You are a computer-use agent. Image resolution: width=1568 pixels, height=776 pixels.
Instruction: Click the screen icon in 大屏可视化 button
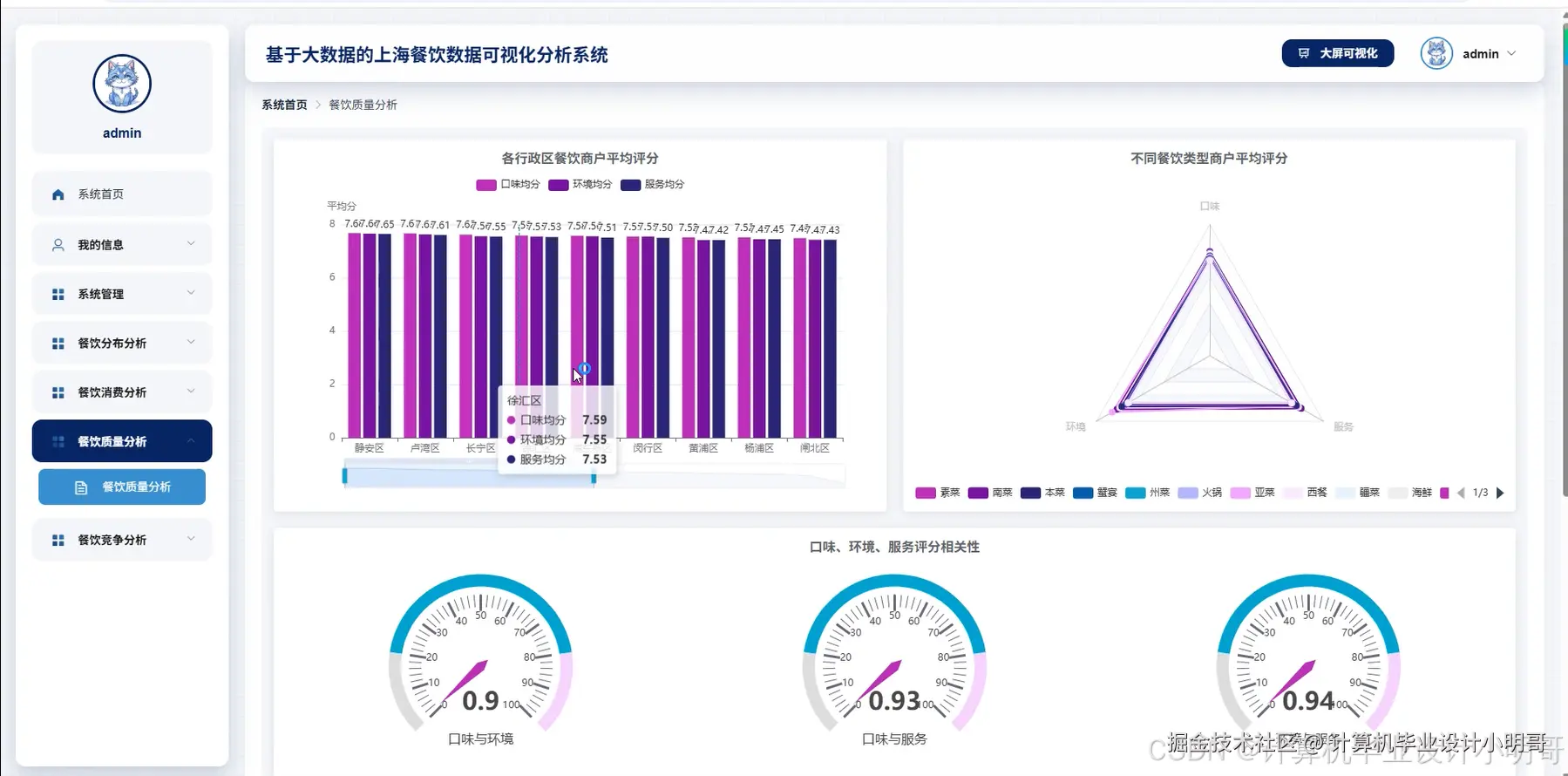1304,53
